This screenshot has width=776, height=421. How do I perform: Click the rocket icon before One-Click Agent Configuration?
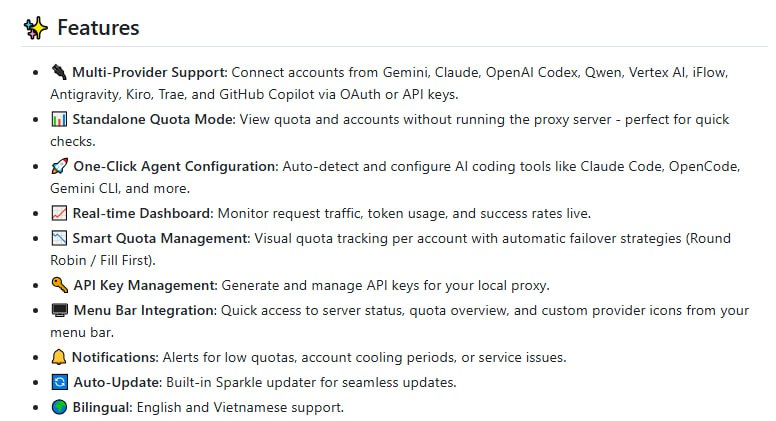click(58, 166)
